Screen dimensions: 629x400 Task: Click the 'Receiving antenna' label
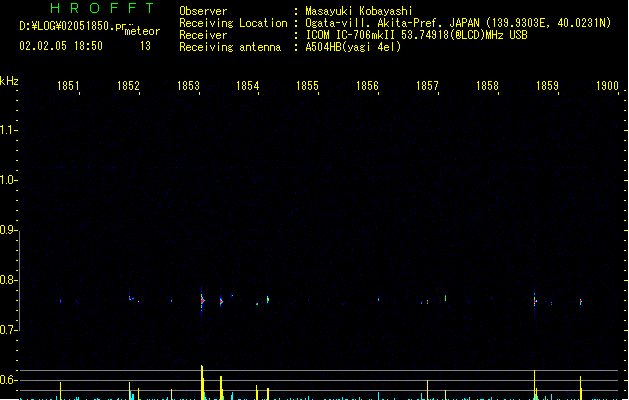(x=230, y=47)
